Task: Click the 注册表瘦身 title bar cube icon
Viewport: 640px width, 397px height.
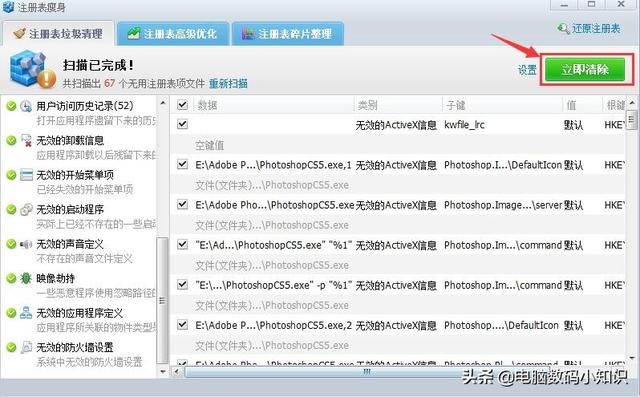Action: tap(8, 7)
